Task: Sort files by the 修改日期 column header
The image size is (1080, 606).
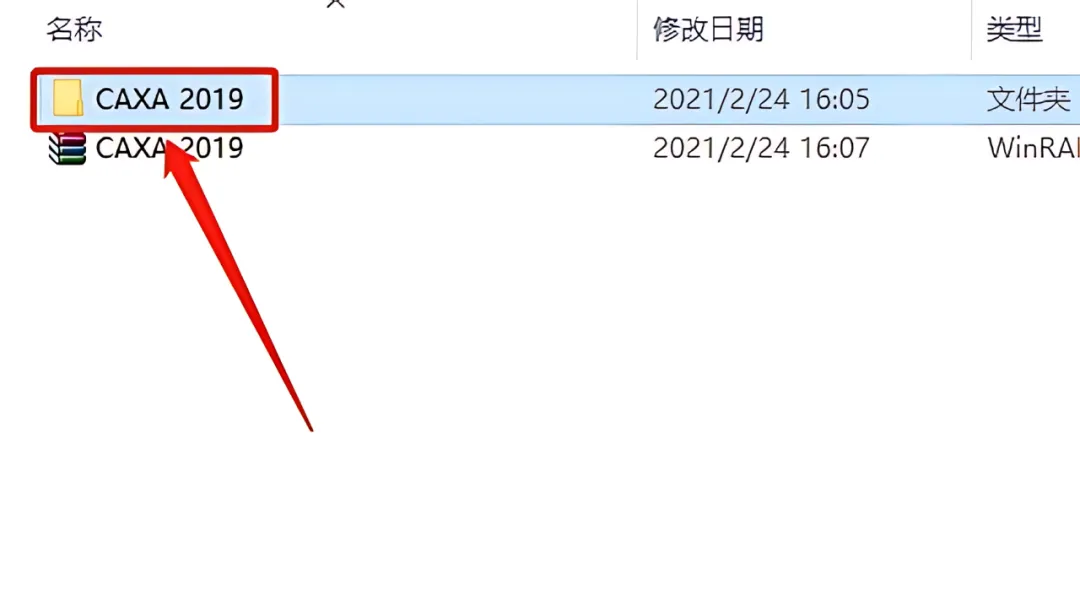Action: [709, 30]
